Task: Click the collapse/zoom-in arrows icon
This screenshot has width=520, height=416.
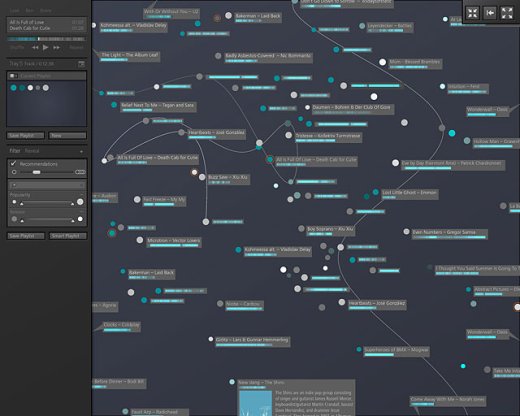Action: click(x=472, y=13)
